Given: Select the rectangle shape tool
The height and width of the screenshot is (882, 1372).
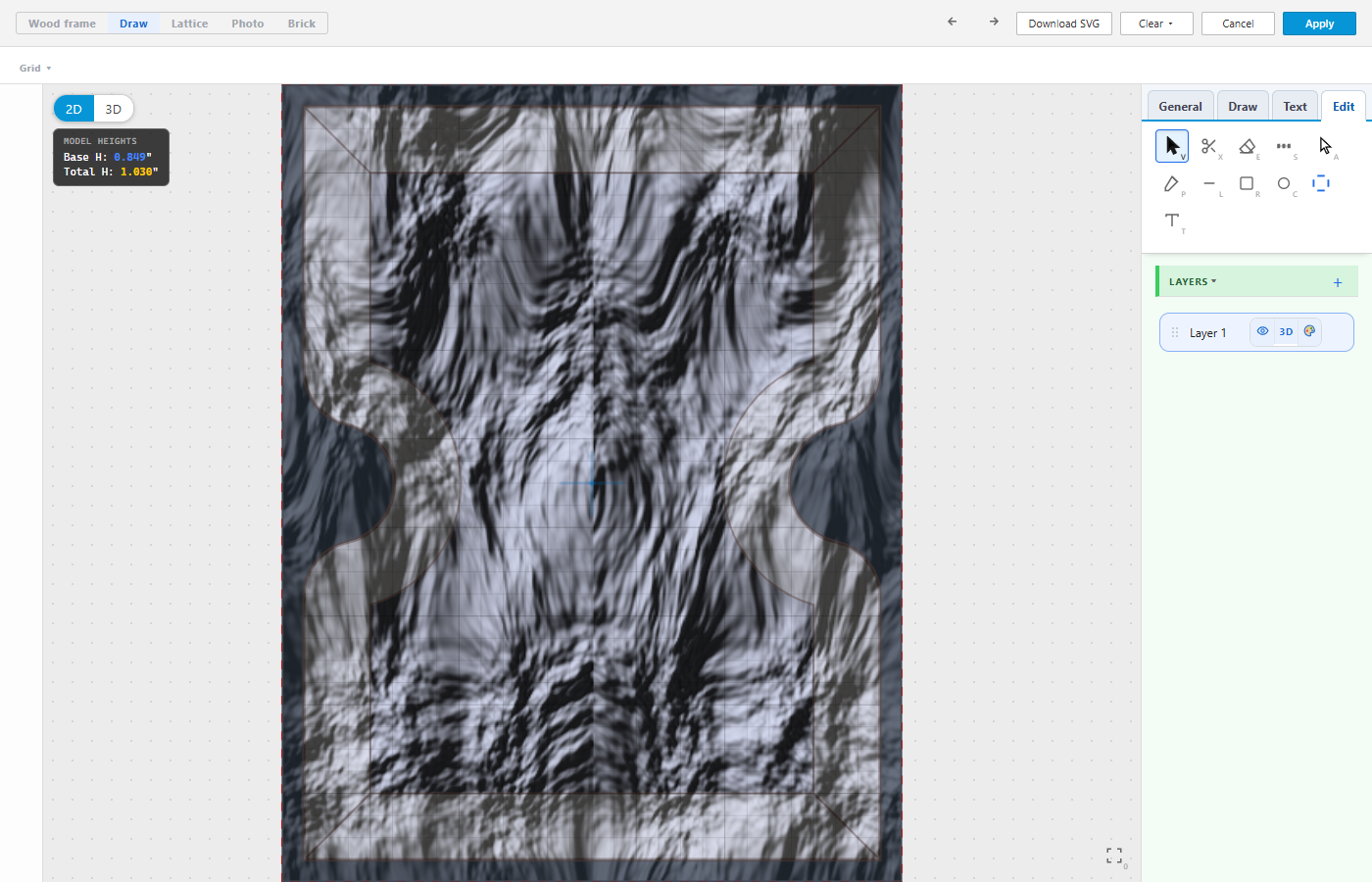Looking at the screenshot, I should [x=1247, y=183].
